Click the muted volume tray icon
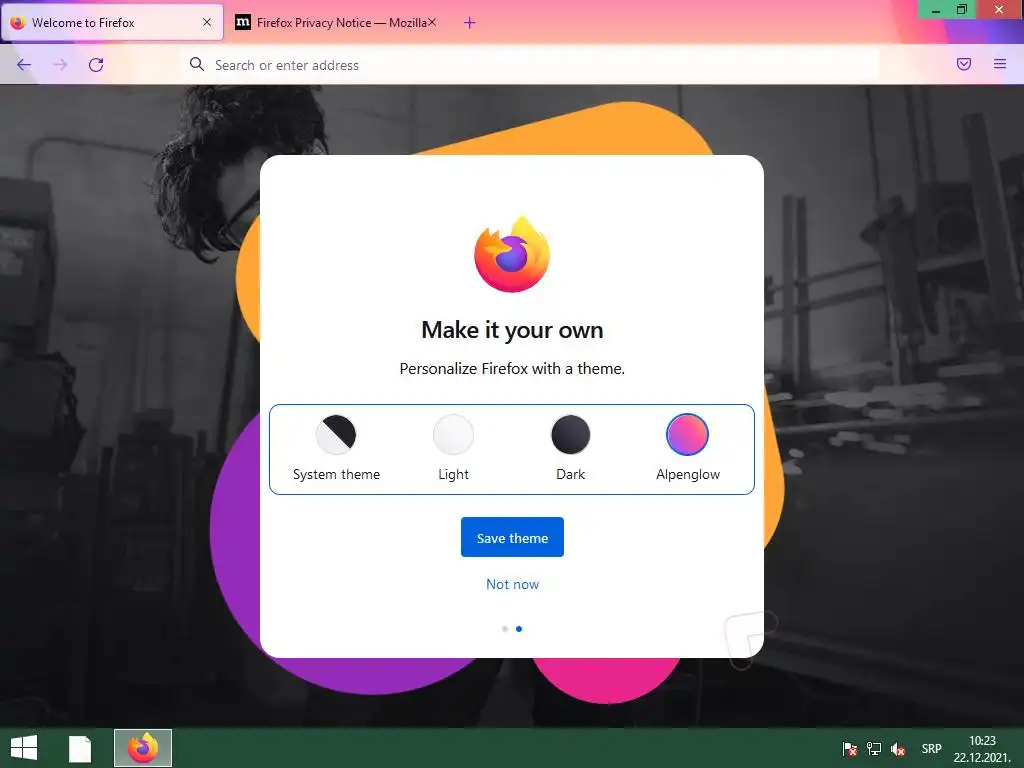Screen dimensions: 1024x768 click(898, 749)
